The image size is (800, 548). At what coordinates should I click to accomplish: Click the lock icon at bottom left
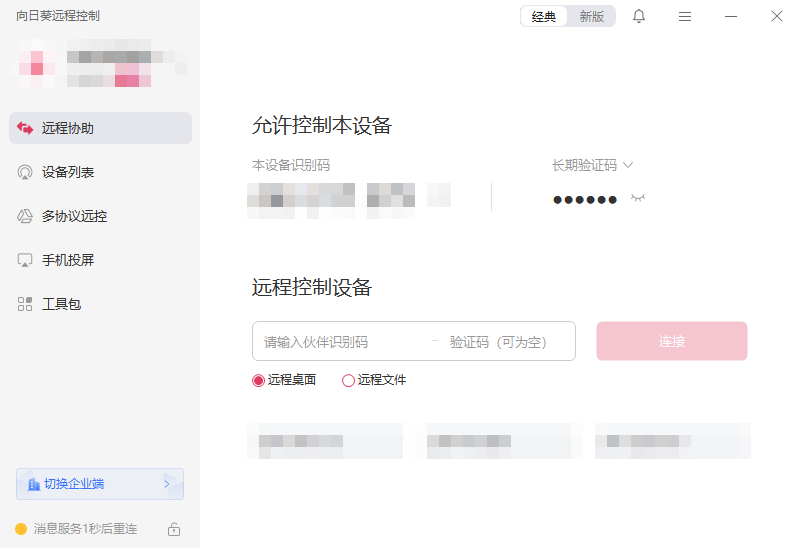tap(174, 529)
